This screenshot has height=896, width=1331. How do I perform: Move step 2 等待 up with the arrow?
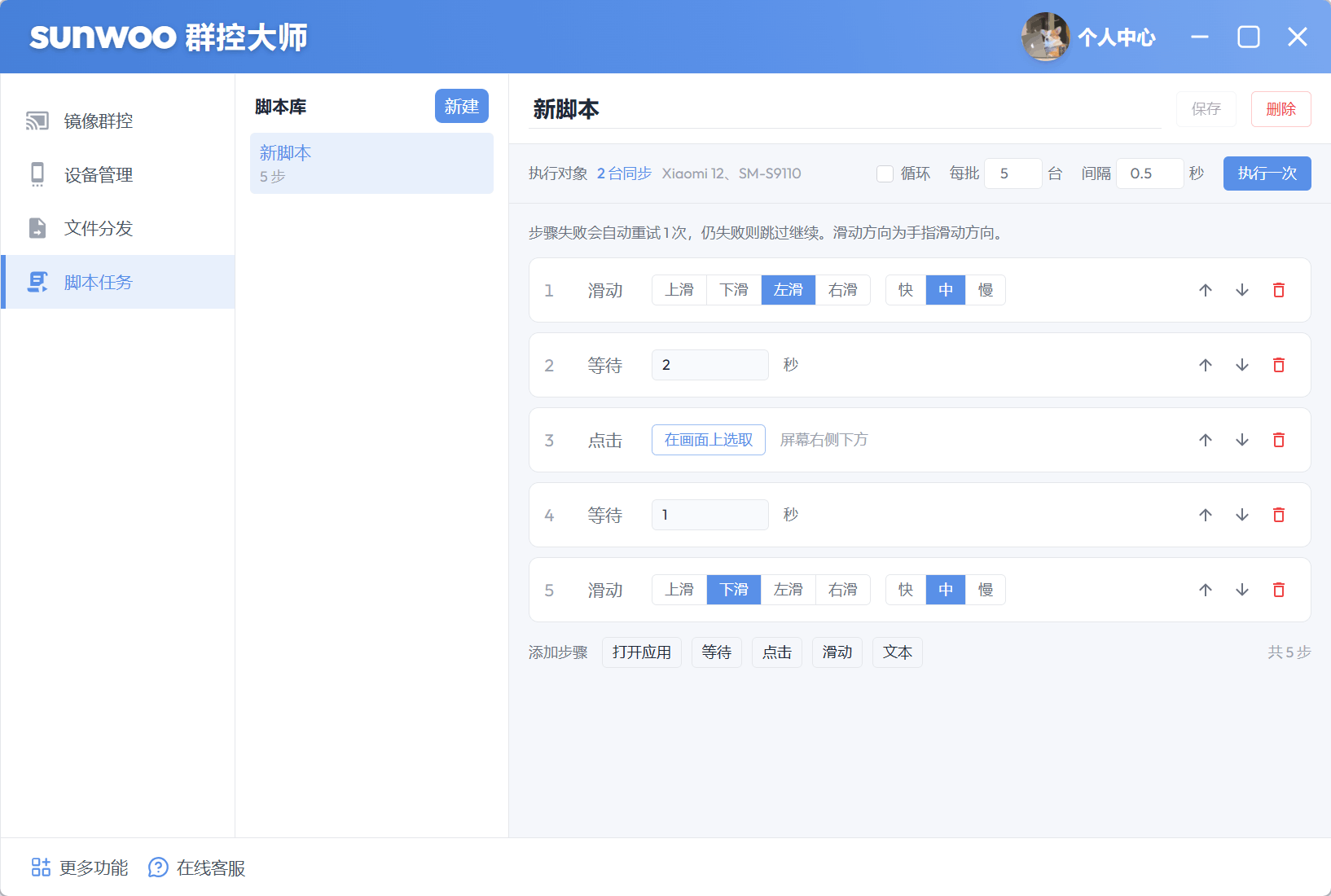[x=1206, y=365]
